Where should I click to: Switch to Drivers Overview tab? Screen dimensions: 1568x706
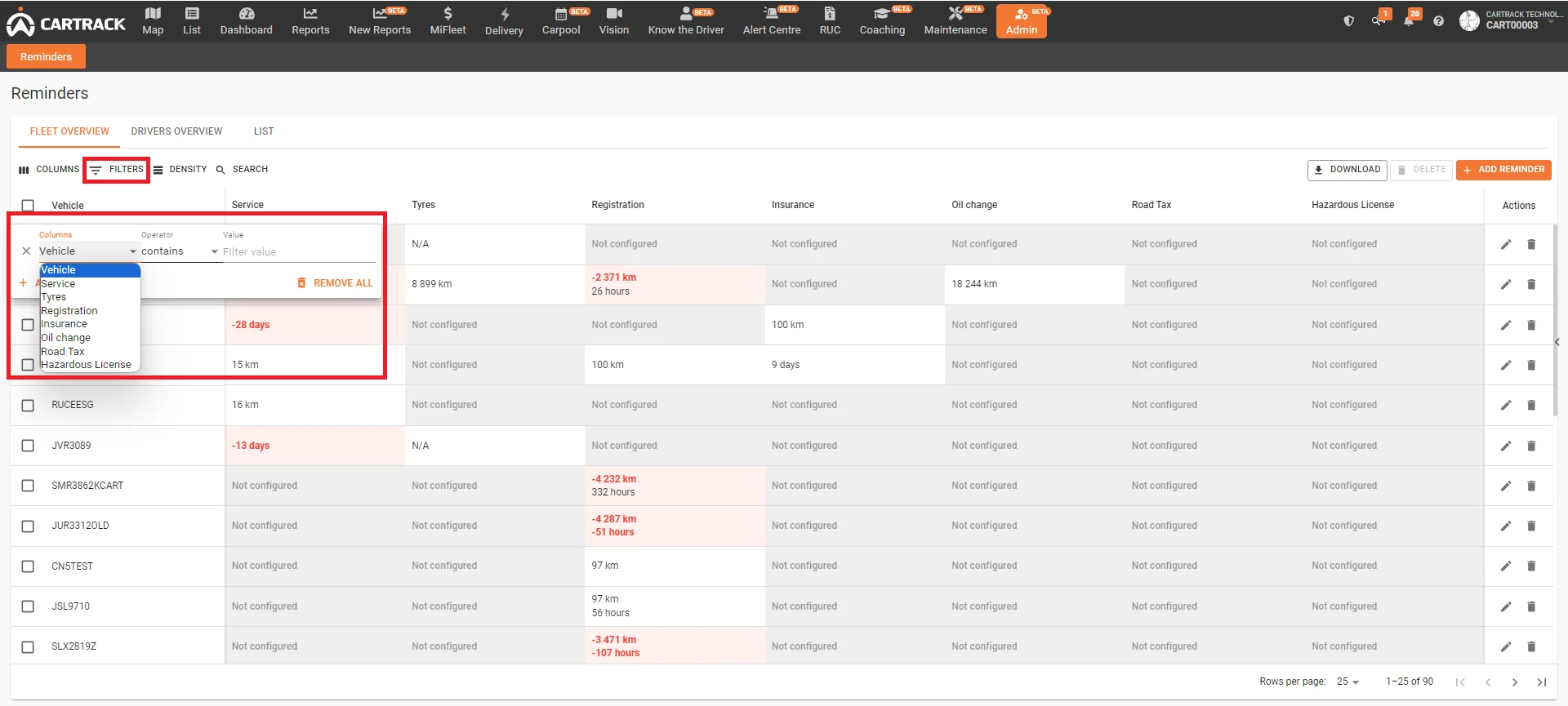tap(176, 131)
